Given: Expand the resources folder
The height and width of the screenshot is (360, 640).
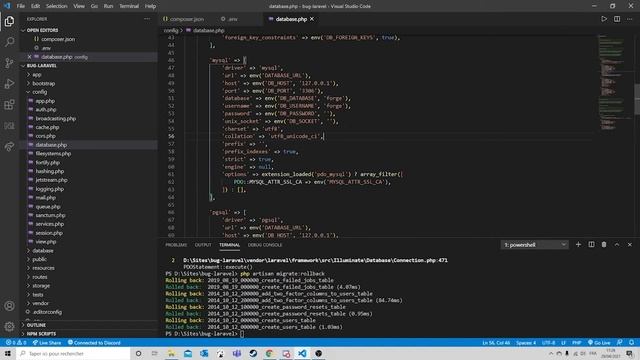Looking at the screenshot, I should point(43,268).
